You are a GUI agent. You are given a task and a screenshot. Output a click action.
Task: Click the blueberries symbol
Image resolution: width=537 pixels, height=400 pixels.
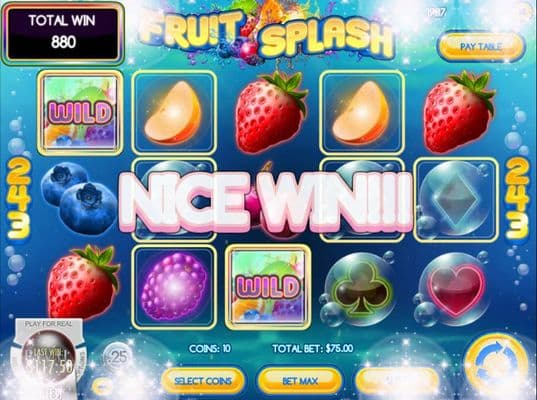[x=79, y=198]
